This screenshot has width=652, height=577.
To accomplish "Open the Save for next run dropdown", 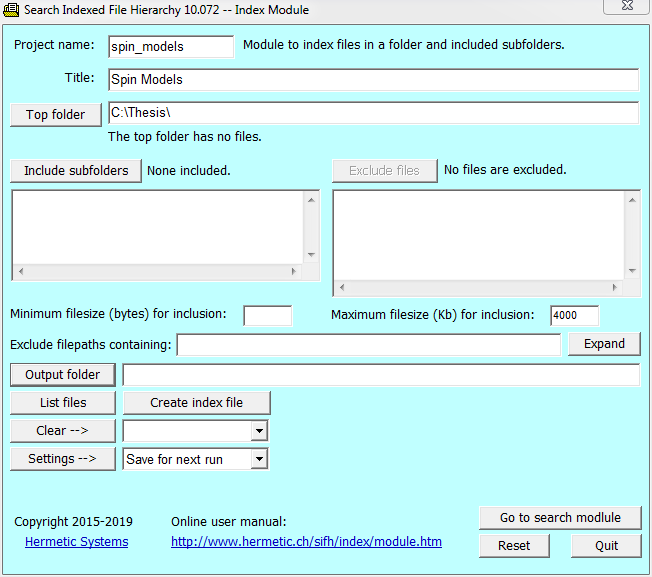I will coord(259,459).
